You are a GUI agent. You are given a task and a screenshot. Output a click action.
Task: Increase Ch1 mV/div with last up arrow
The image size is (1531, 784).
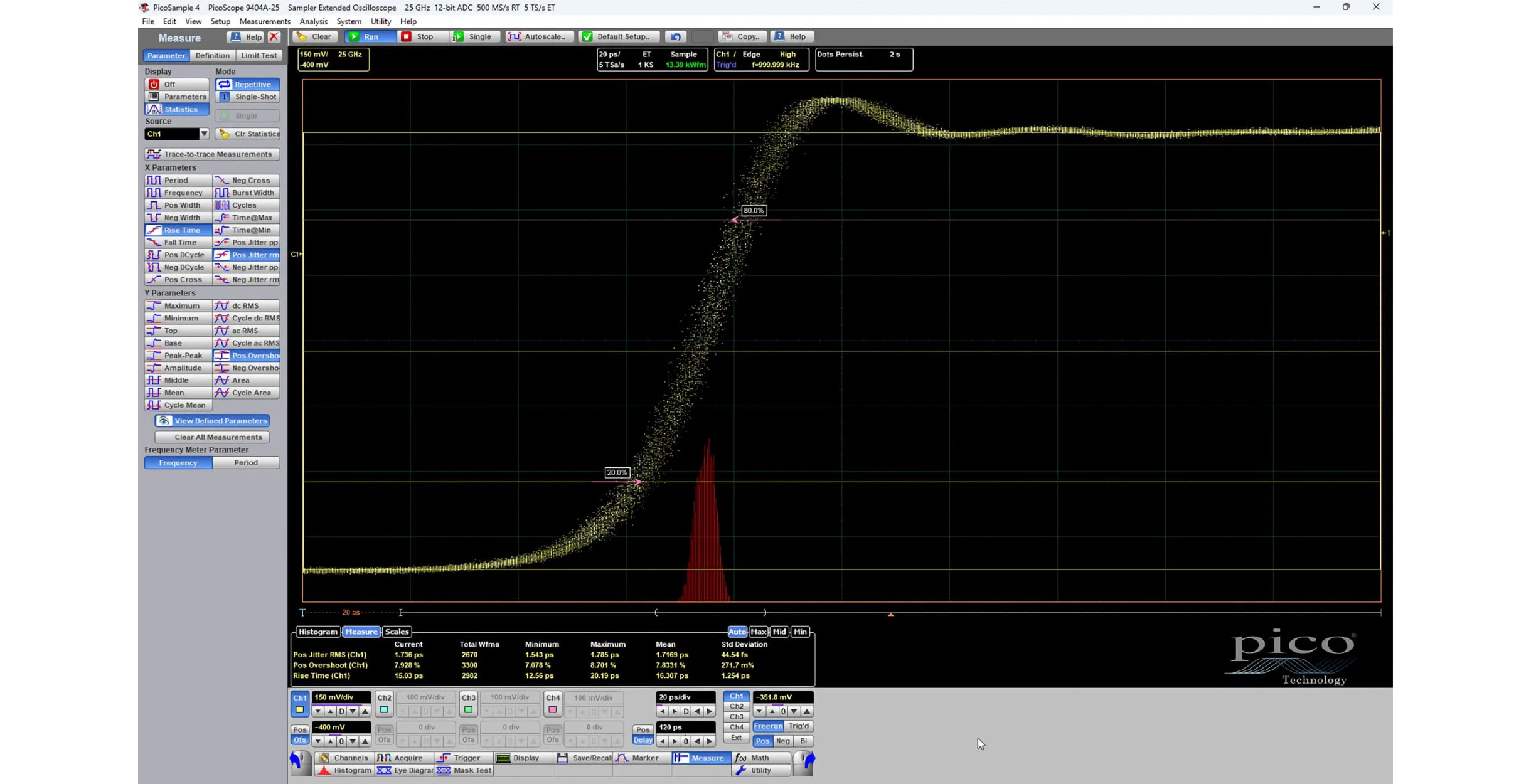[365, 711]
